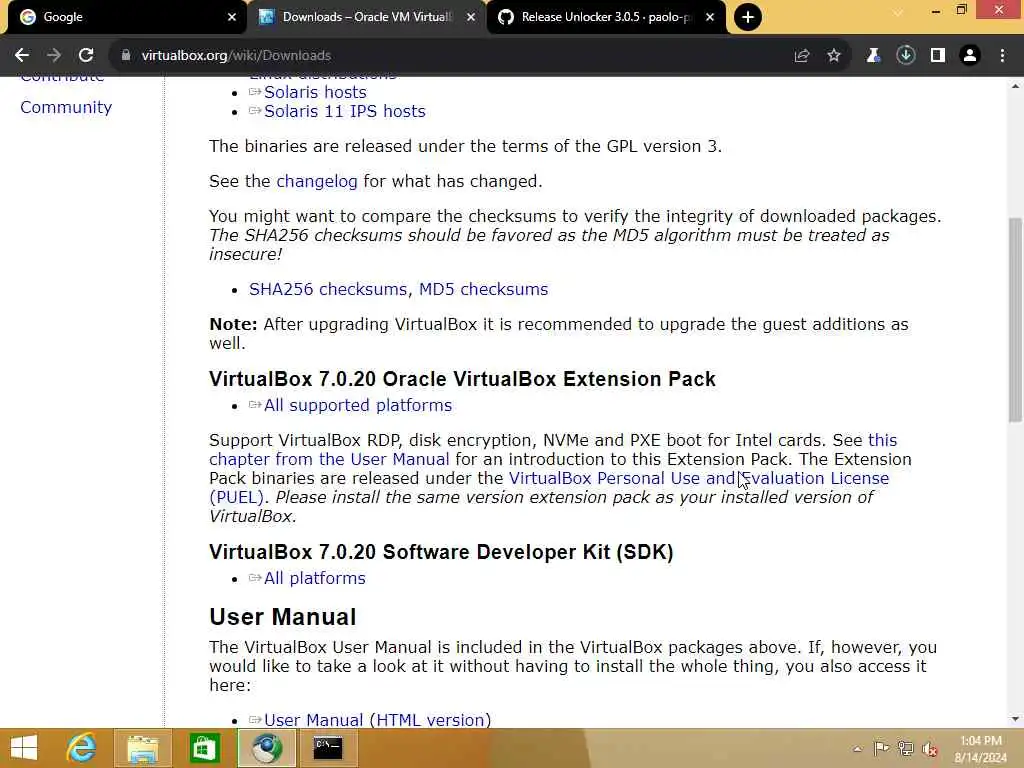
Task: Click the Google favicon on first tab
Action: (27, 17)
